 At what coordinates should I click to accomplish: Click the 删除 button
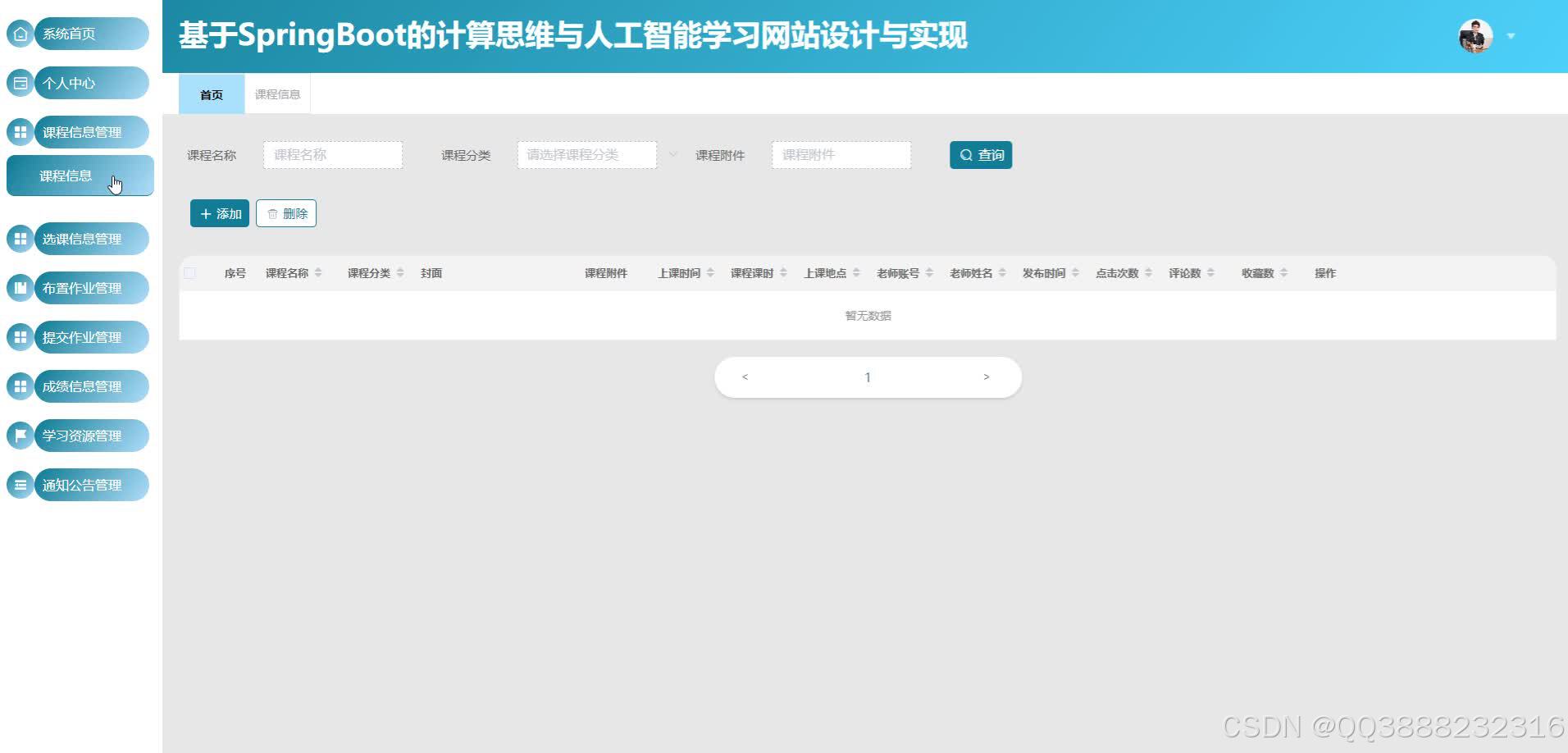(285, 212)
